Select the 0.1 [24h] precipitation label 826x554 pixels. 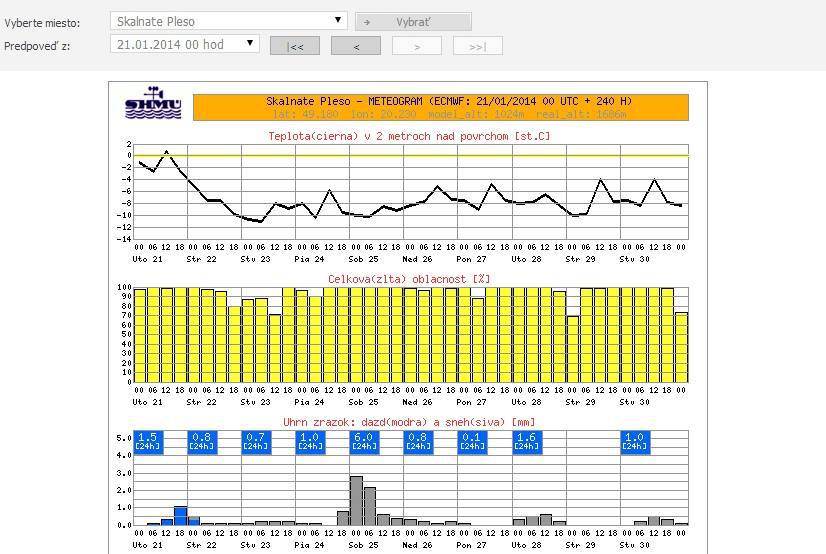pos(472,441)
